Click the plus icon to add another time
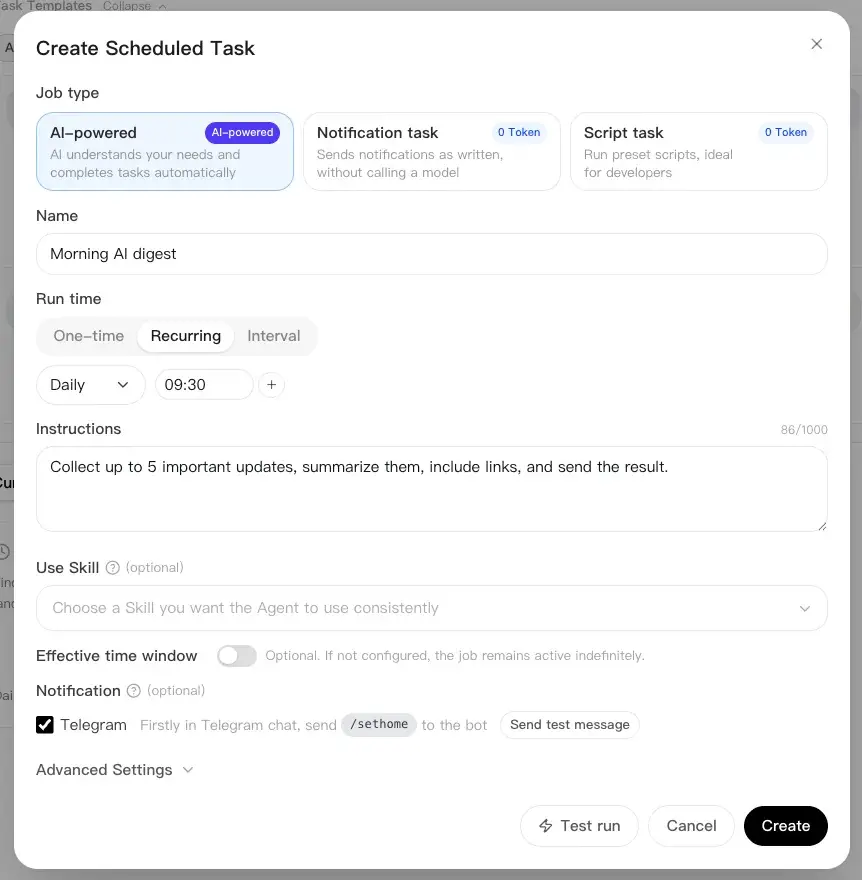Screen dimensions: 862x880 pos(271,384)
